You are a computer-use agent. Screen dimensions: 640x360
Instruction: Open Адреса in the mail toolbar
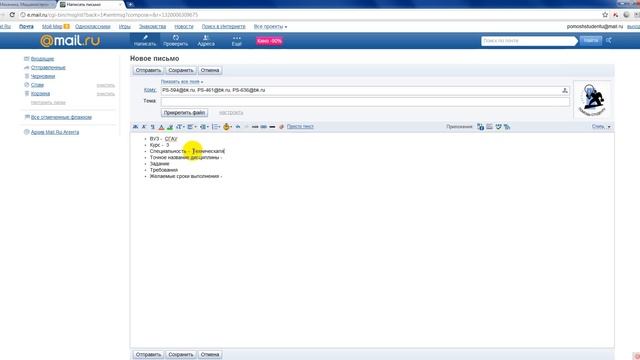[206, 40]
